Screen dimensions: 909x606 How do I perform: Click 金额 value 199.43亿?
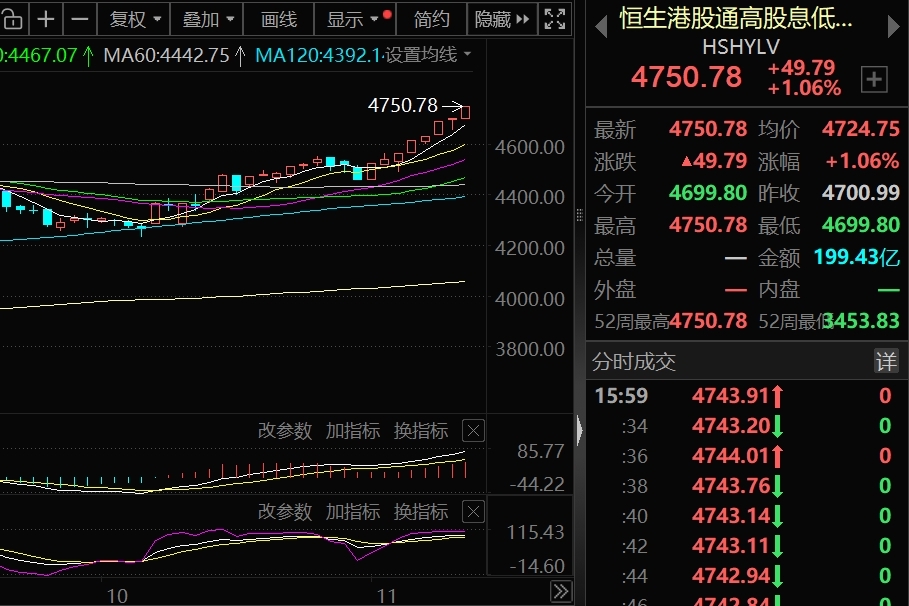857,256
